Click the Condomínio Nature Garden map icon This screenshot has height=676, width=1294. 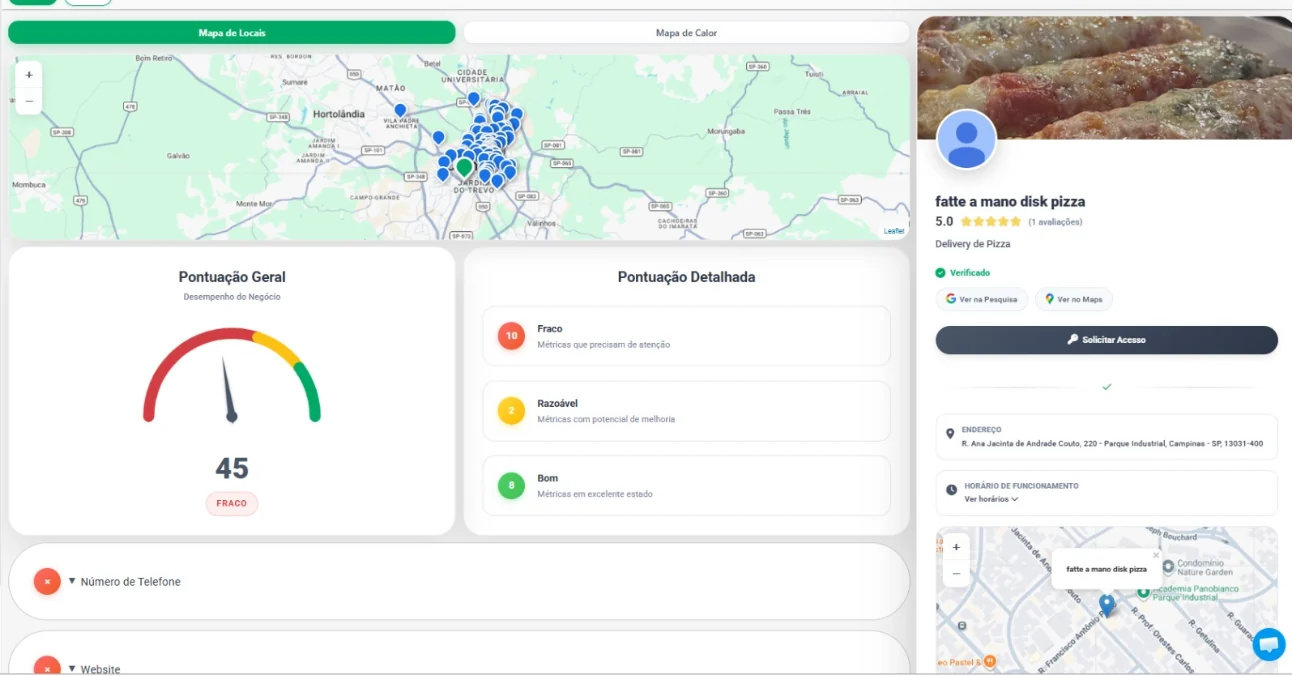point(1168,566)
